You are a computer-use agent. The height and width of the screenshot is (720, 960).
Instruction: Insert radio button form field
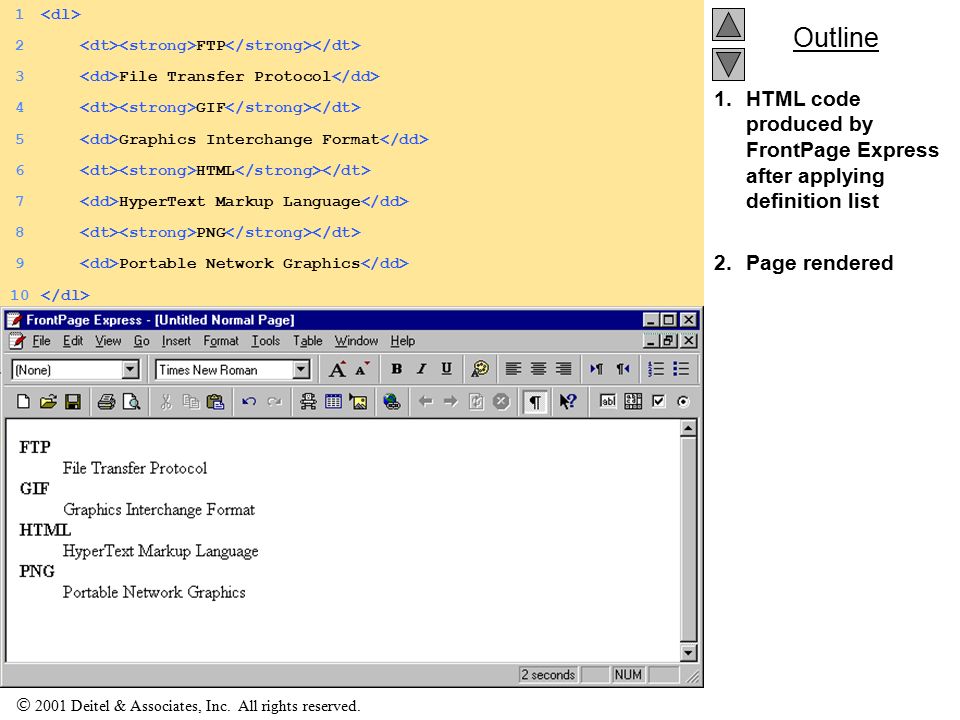point(683,402)
